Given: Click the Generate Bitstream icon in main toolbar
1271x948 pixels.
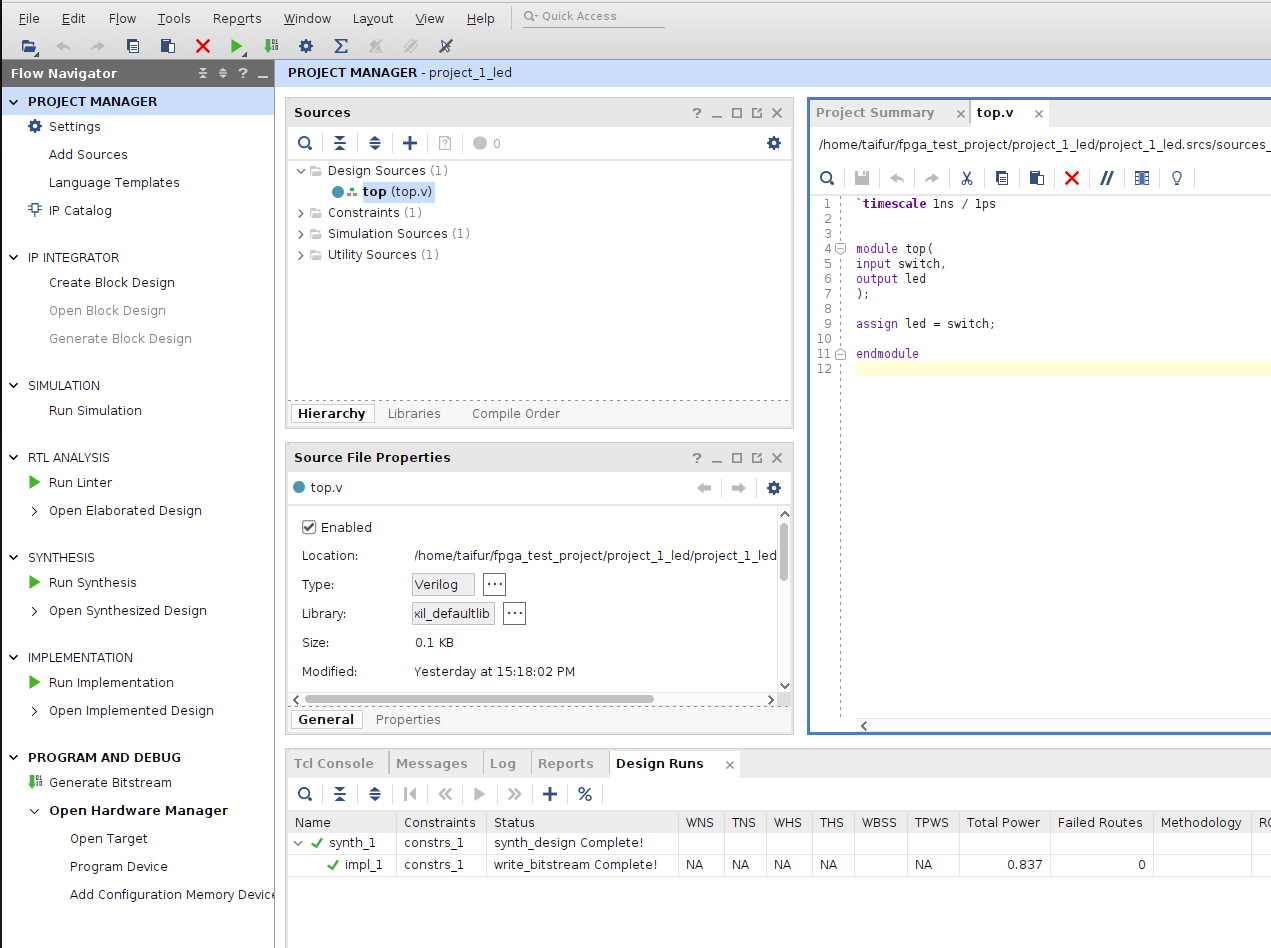Looking at the screenshot, I should [271, 46].
